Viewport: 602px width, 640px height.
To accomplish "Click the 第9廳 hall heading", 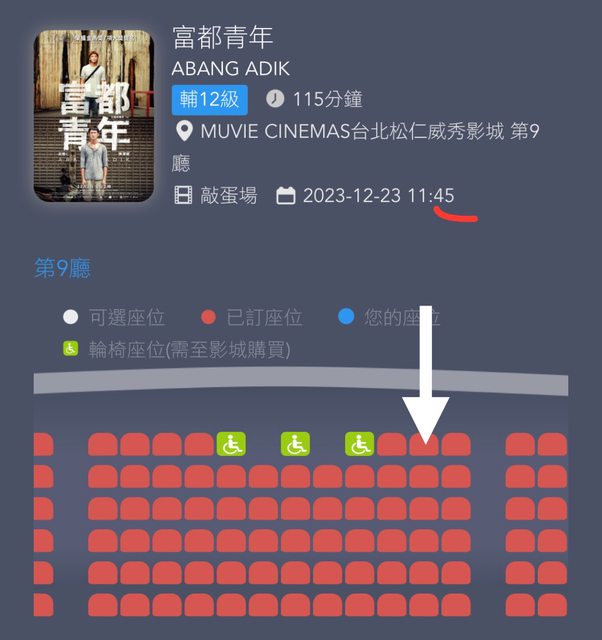I will [x=62, y=268].
